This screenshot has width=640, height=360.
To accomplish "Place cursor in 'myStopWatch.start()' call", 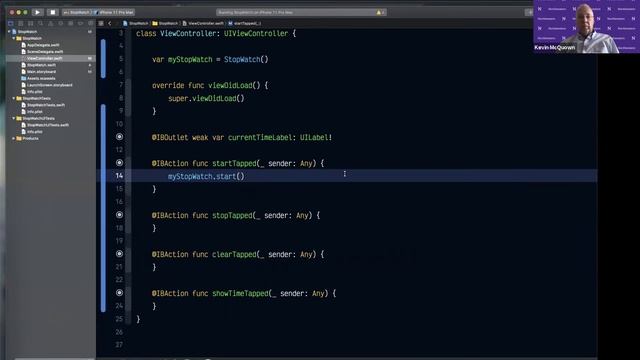I will pos(206,176).
